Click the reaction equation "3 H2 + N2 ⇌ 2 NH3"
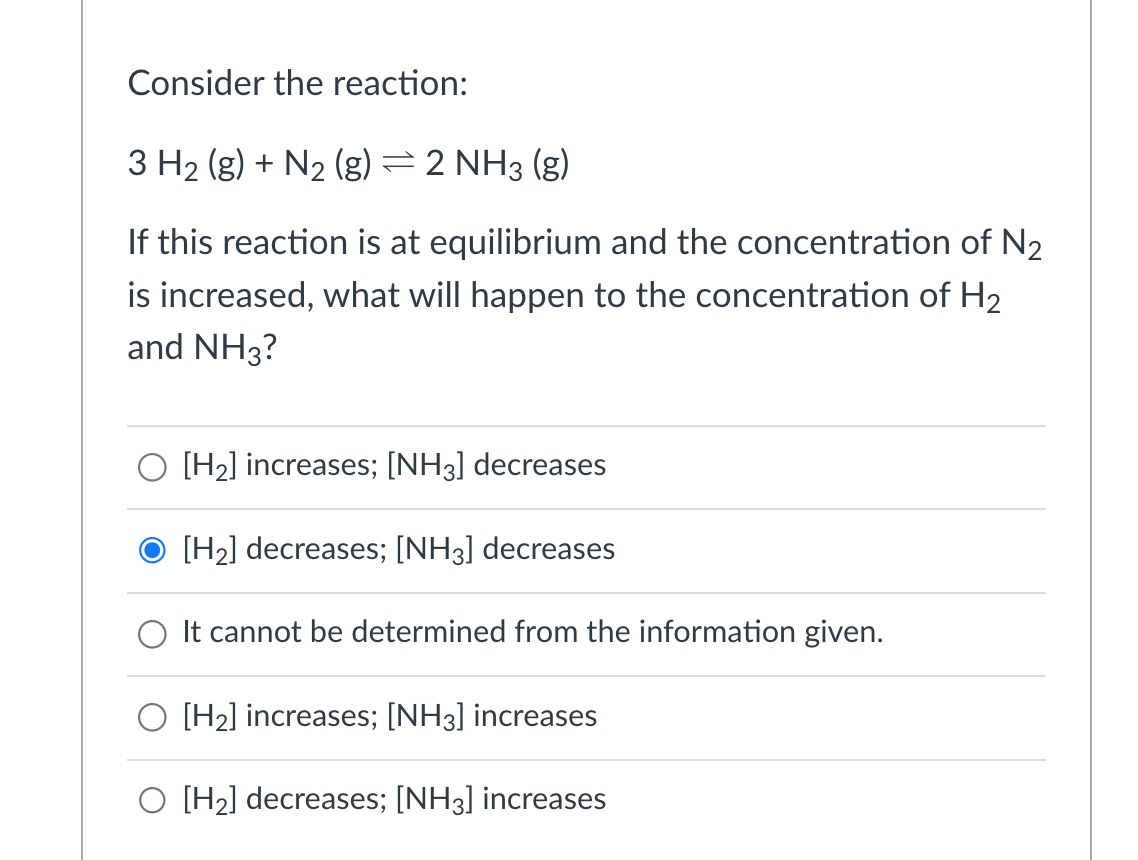Screen dimensions: 1138x860 pos(348,163)
